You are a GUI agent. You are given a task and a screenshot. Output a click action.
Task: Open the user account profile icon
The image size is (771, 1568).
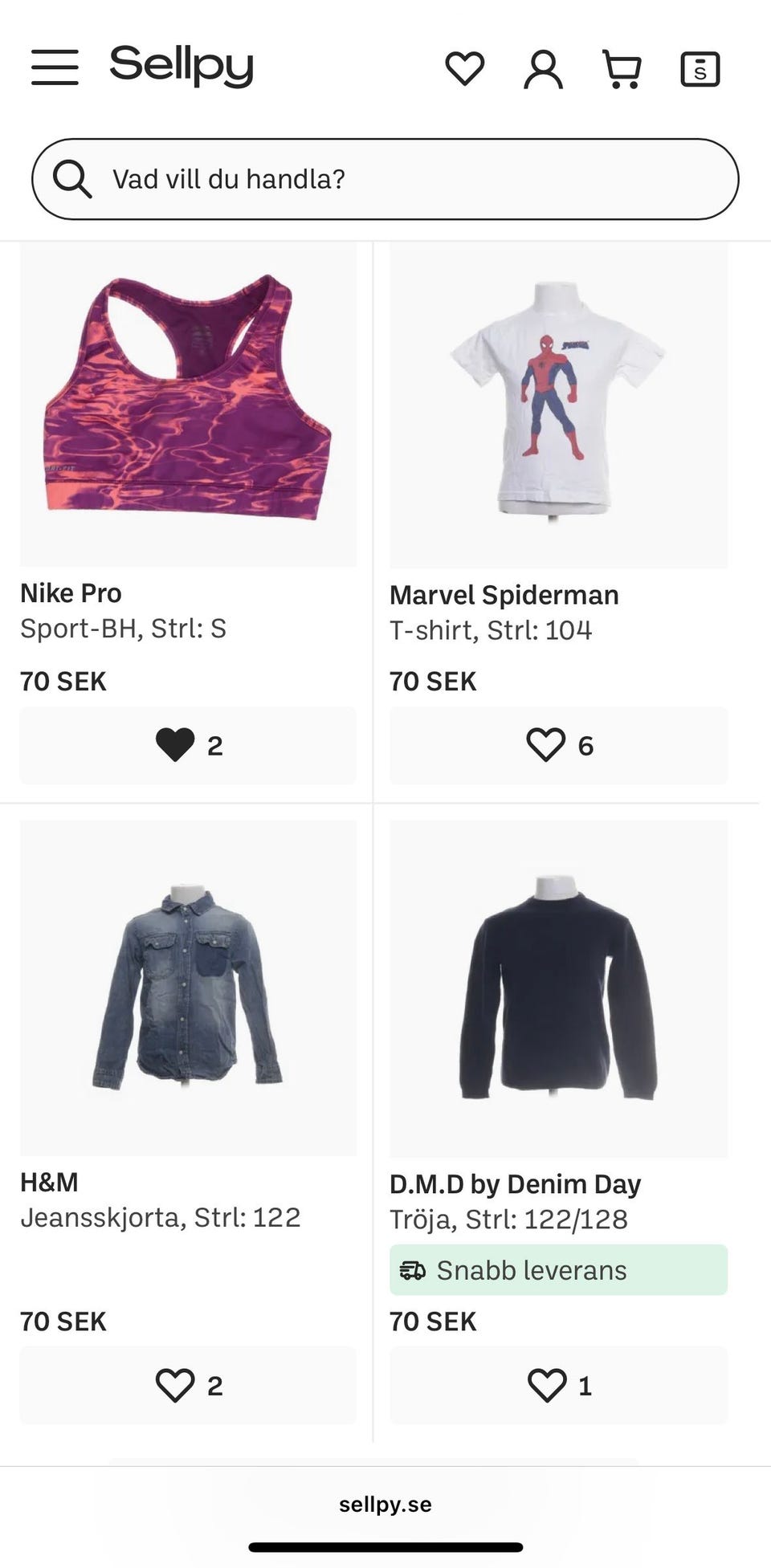click(543, 69)
